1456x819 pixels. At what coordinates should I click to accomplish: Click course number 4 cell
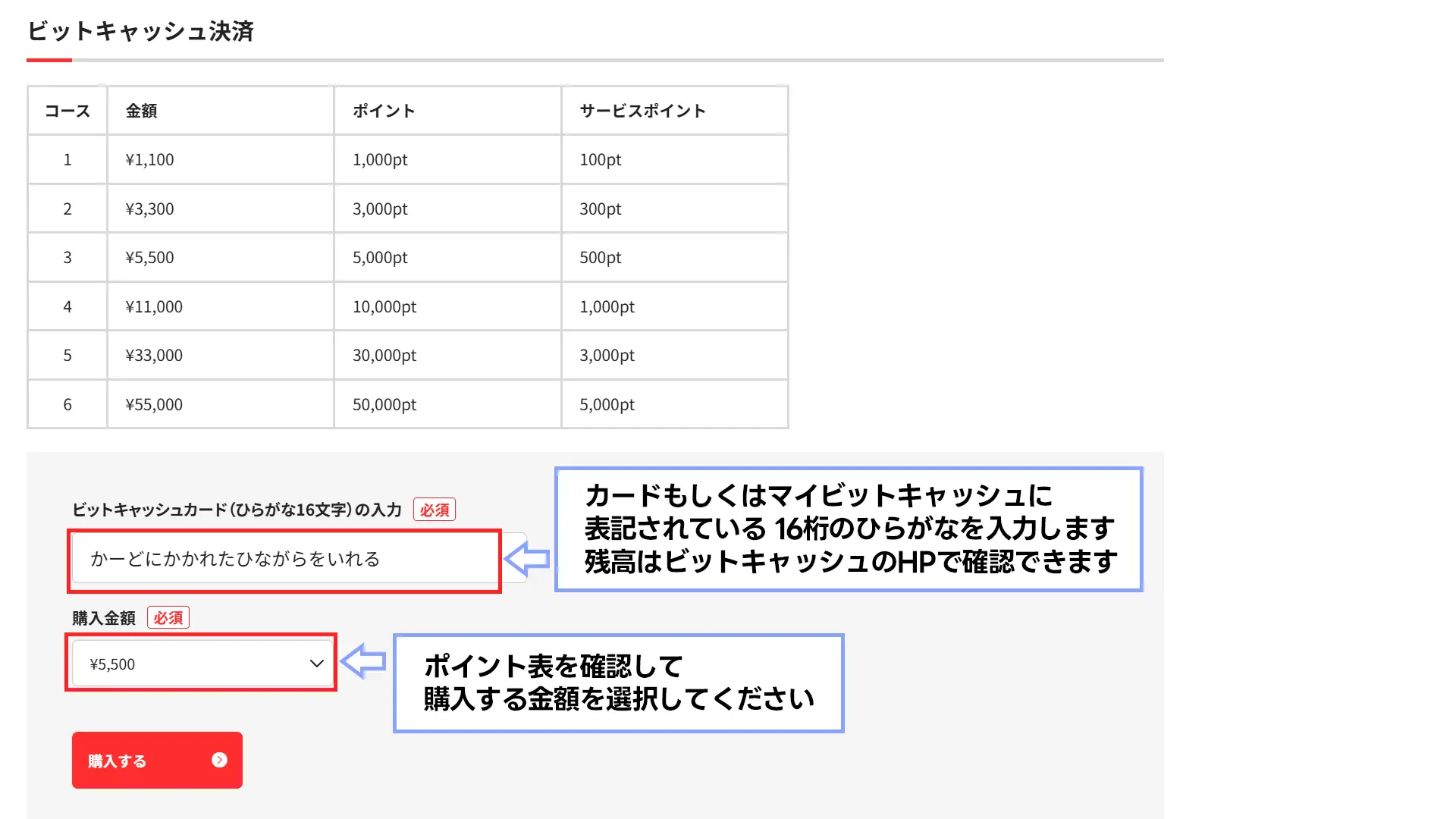[x=67, y=306]
